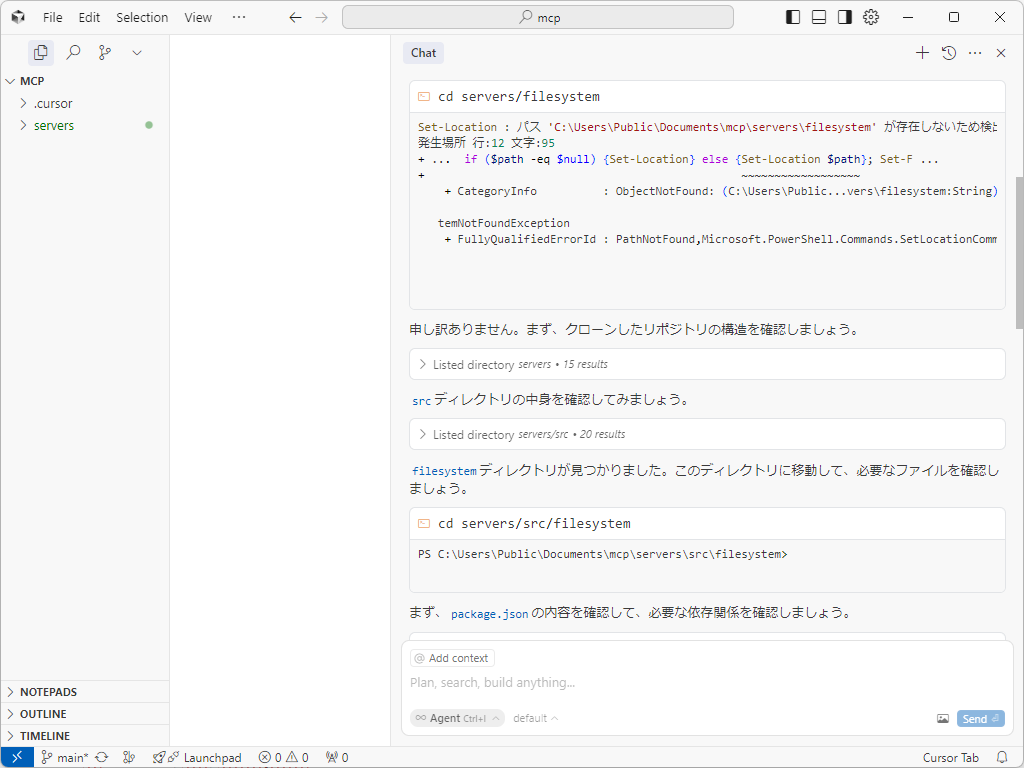Toggle the secondary side bar layout
The height and width of the screenshot is (768, 1024).
[x=845, y=17]
